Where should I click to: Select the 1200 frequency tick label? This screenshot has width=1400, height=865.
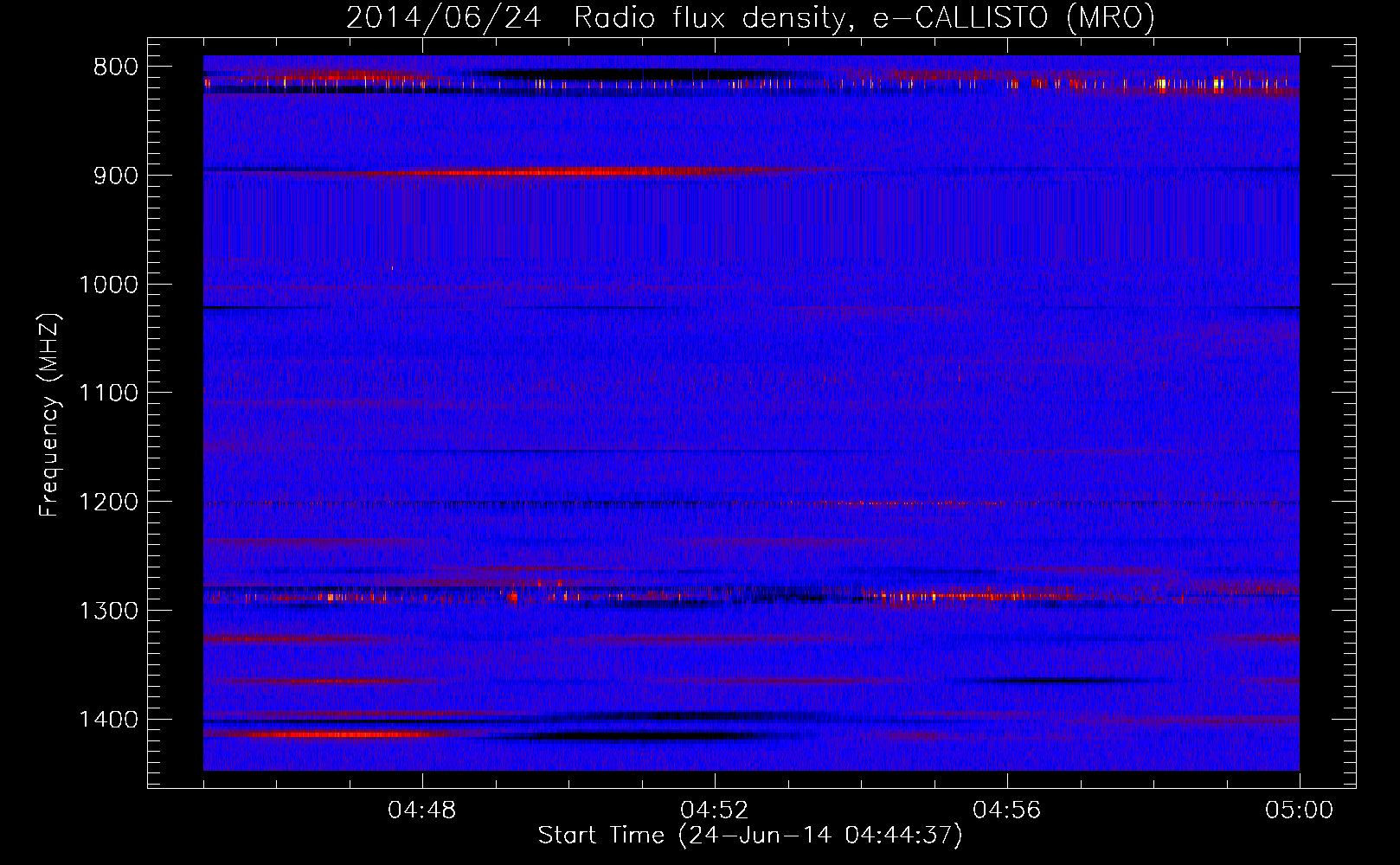point(108,503)
